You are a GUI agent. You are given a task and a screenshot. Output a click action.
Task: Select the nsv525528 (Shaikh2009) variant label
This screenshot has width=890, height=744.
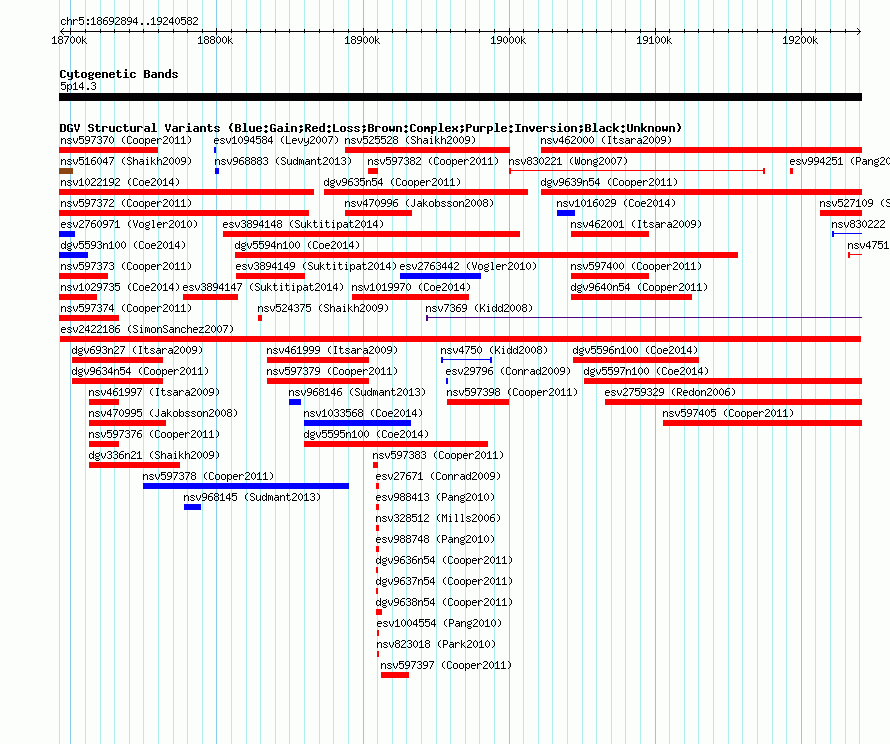click(x=410, y=140)
